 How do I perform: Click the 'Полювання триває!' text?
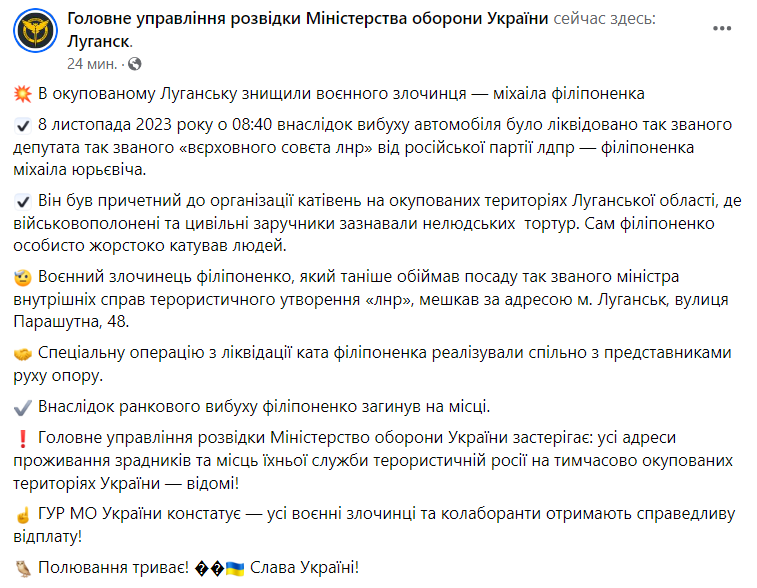pyautogui.click(x=112, y=568)
